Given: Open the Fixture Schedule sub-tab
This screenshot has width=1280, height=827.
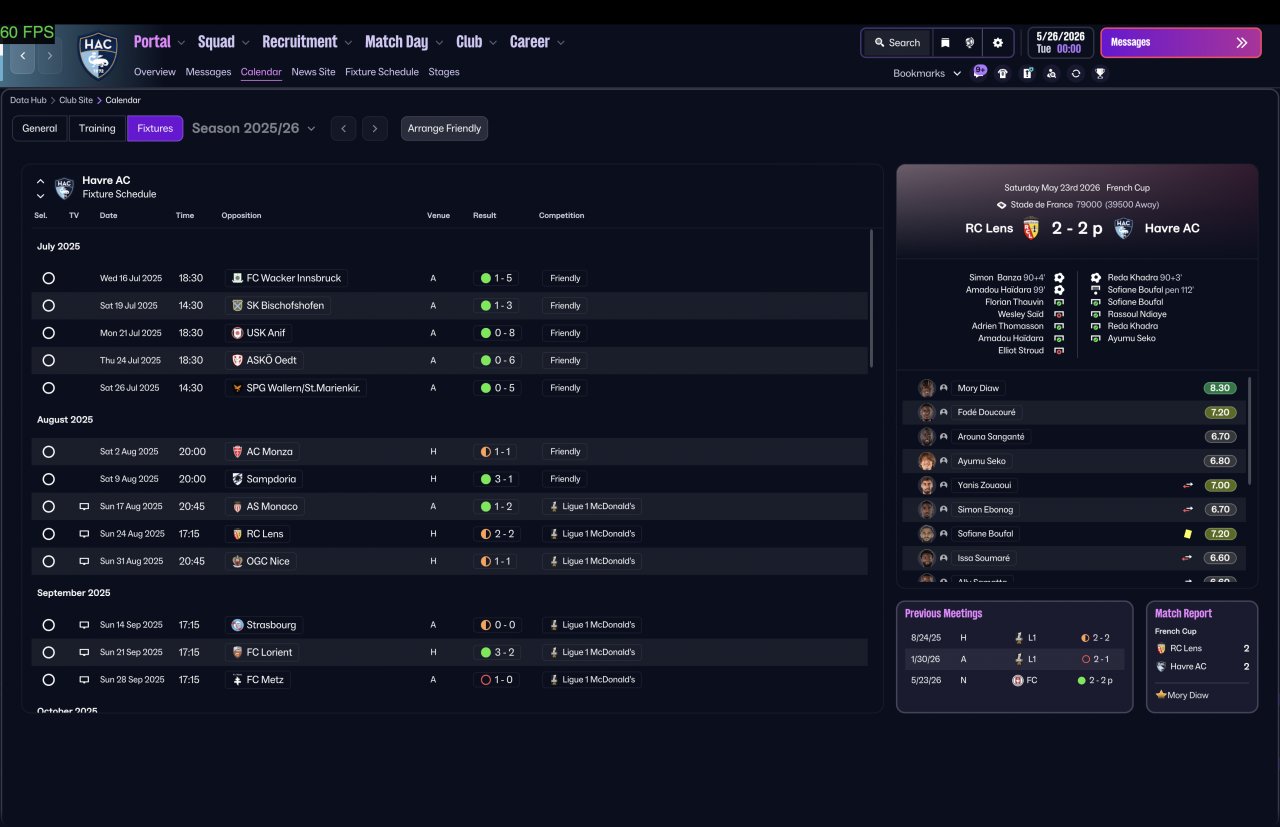Looking at the screenshot, I should (x=382, y=72).
